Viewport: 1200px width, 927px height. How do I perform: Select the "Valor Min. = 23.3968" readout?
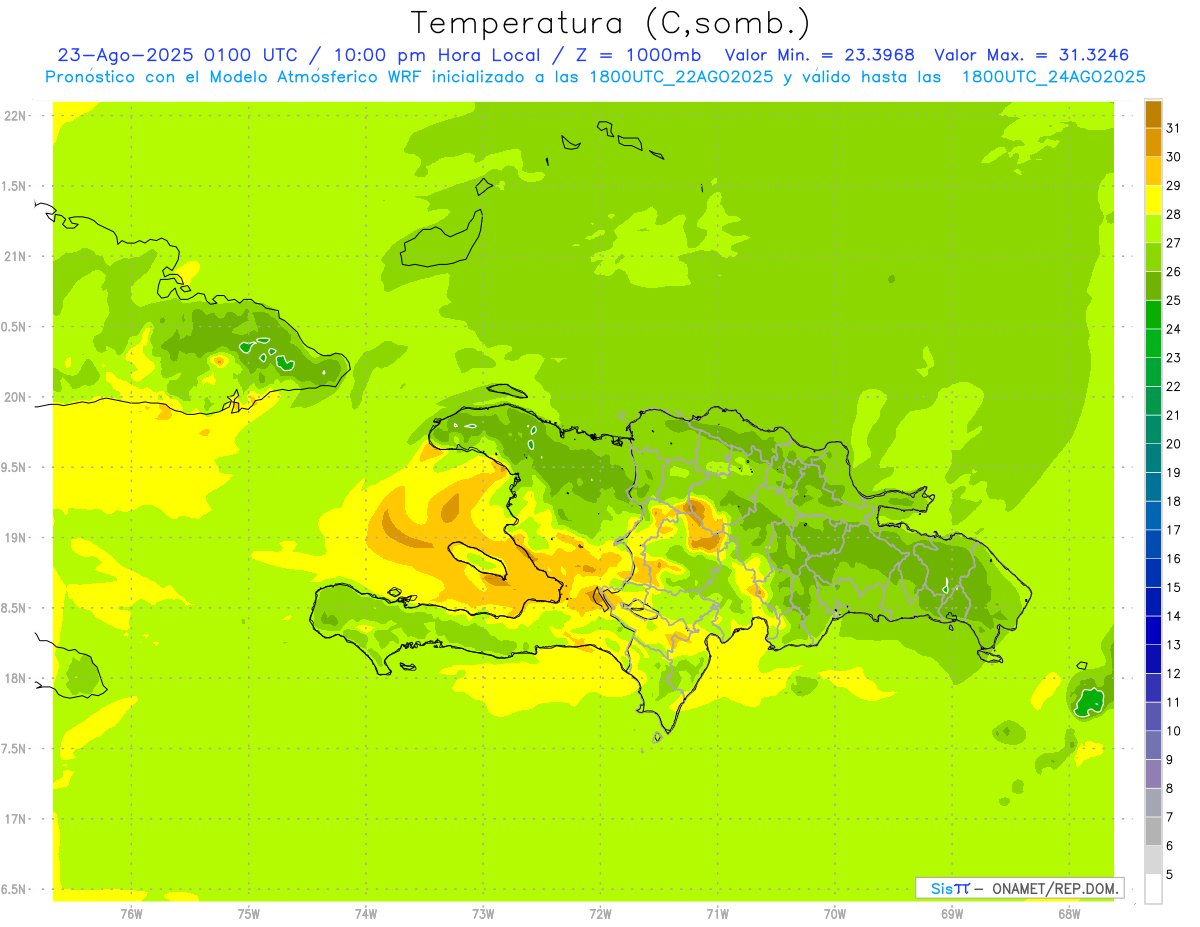coord(820,55)
